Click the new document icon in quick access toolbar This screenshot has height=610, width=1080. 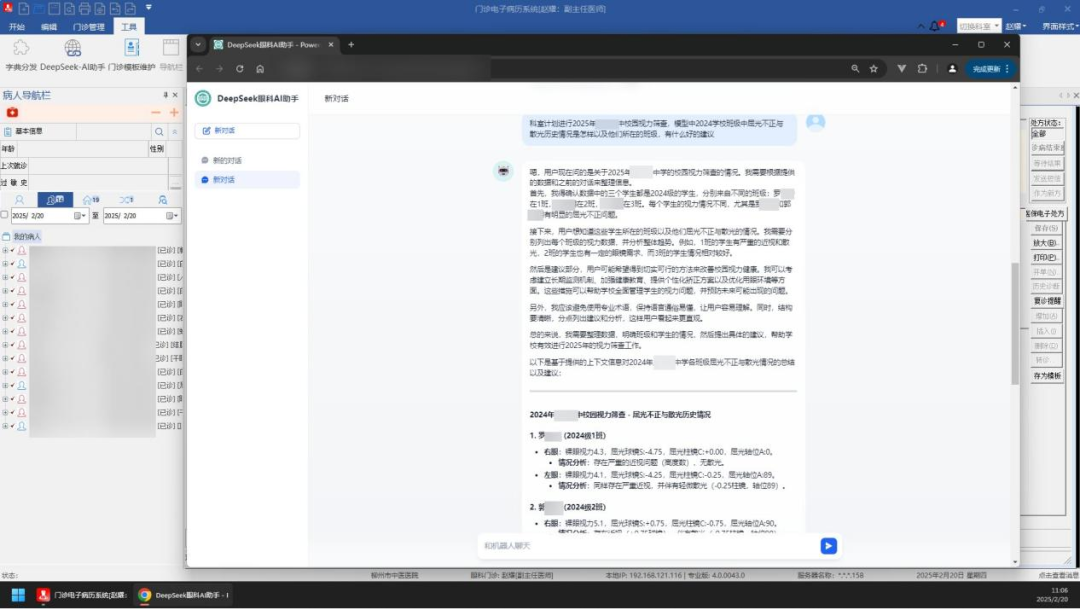[24, 9]
